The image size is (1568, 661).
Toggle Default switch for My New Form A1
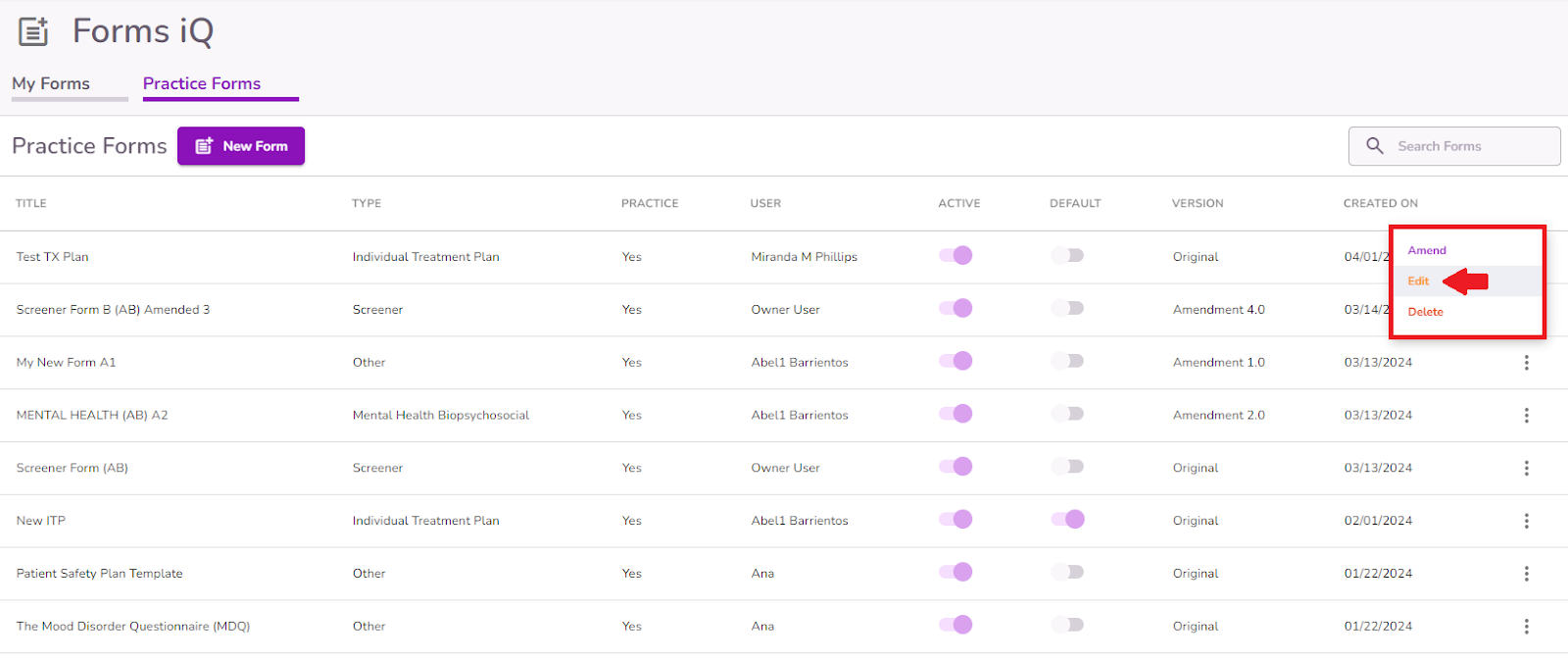(x=1067, y=361)
